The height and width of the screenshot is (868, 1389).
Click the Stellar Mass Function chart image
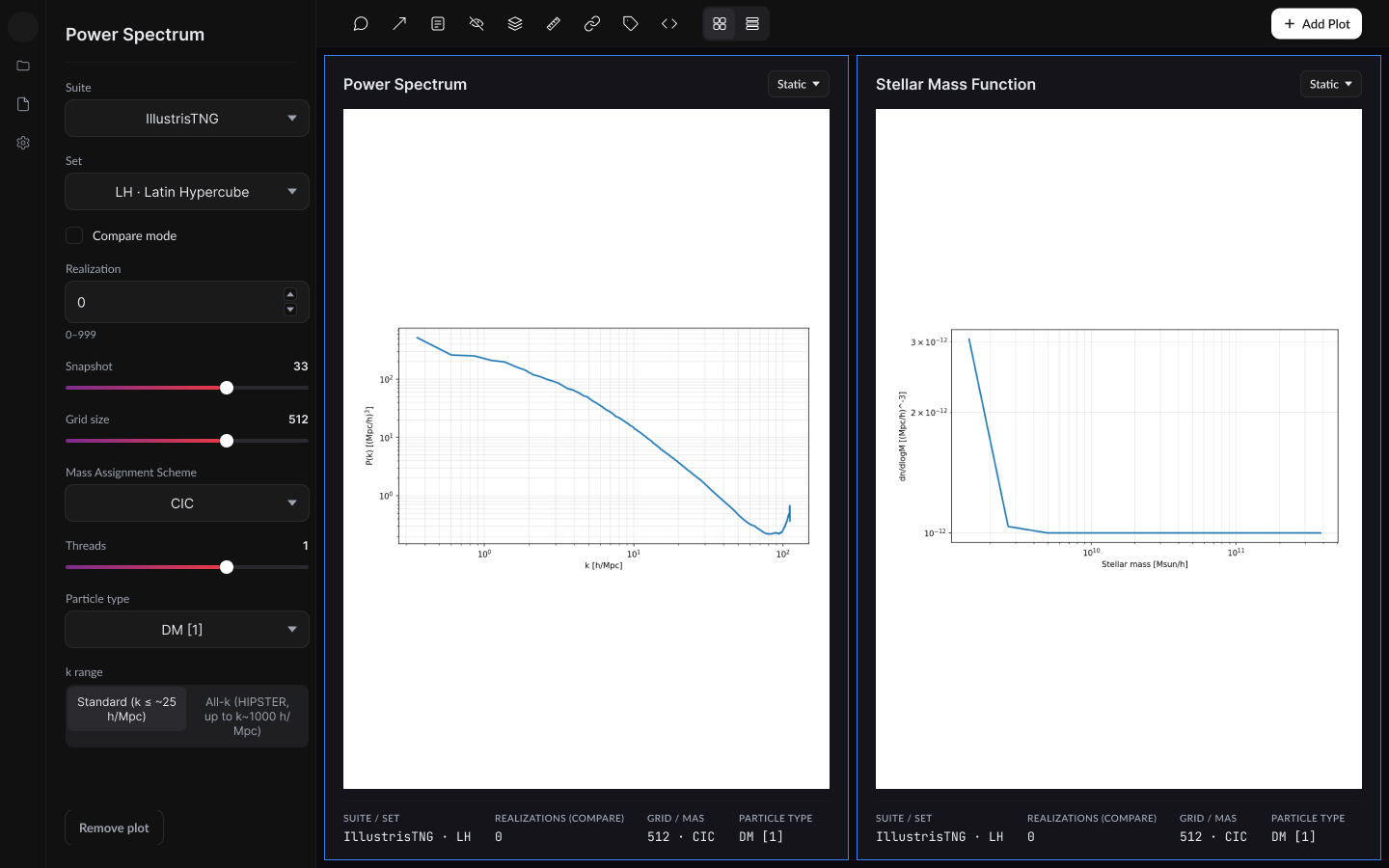1119,448
